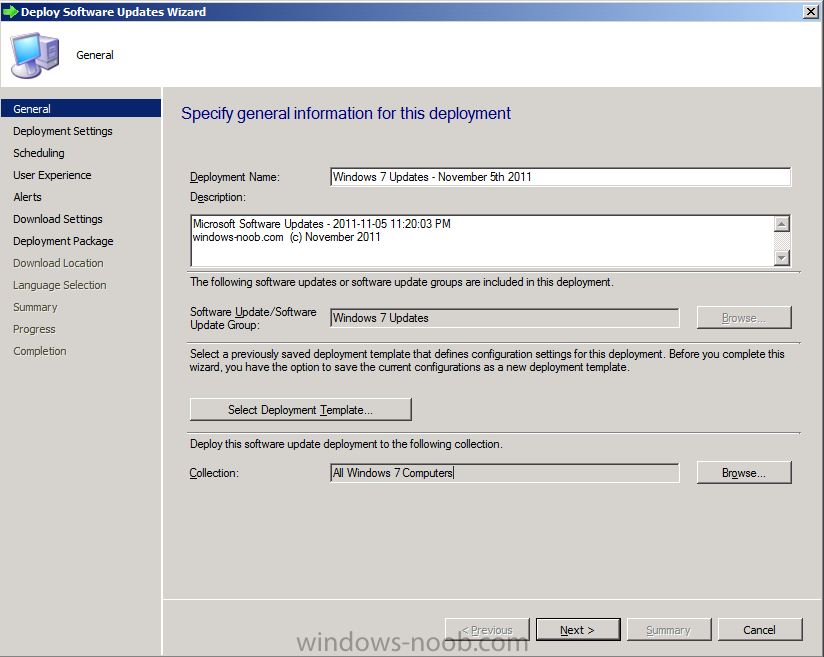Select General step in wizard sidebar

pyautogui.click(x=81, y=109)
